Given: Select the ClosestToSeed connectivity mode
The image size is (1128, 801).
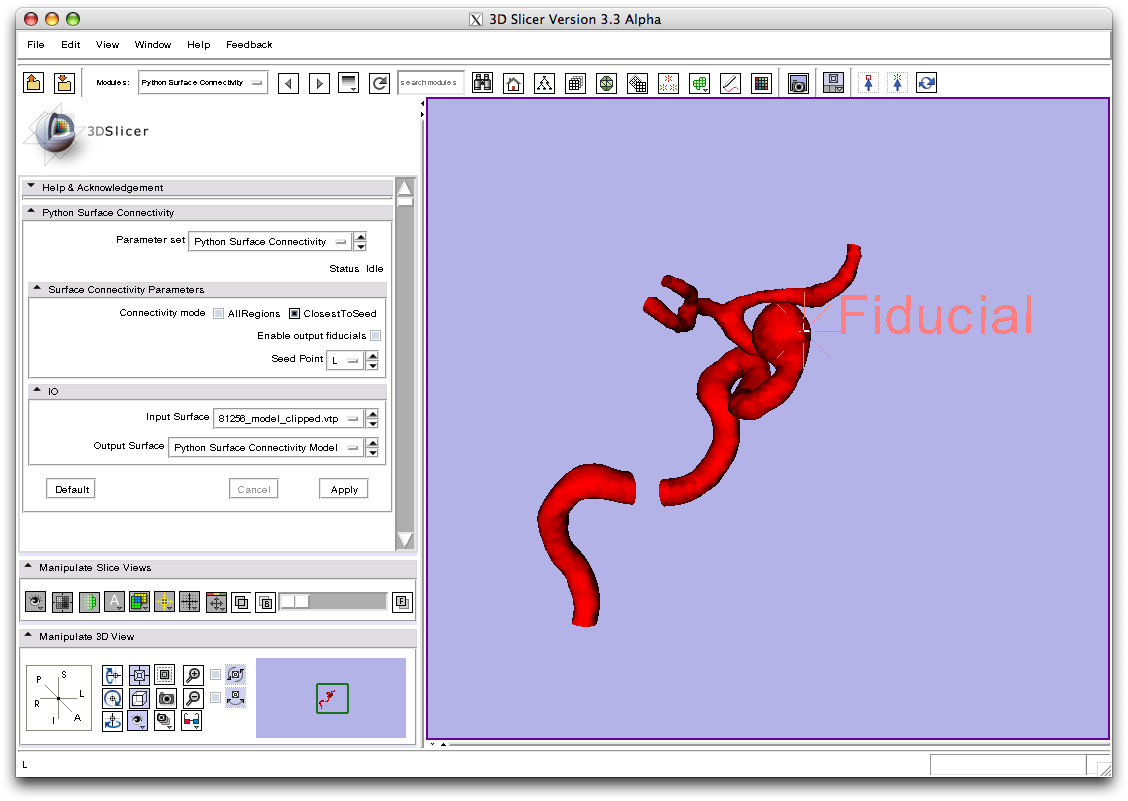Looking at the screenshot, I should pos(295,314).
